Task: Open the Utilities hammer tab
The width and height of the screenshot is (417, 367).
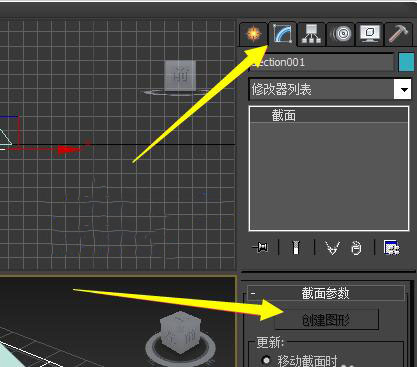Action: [x=398, y=34]
